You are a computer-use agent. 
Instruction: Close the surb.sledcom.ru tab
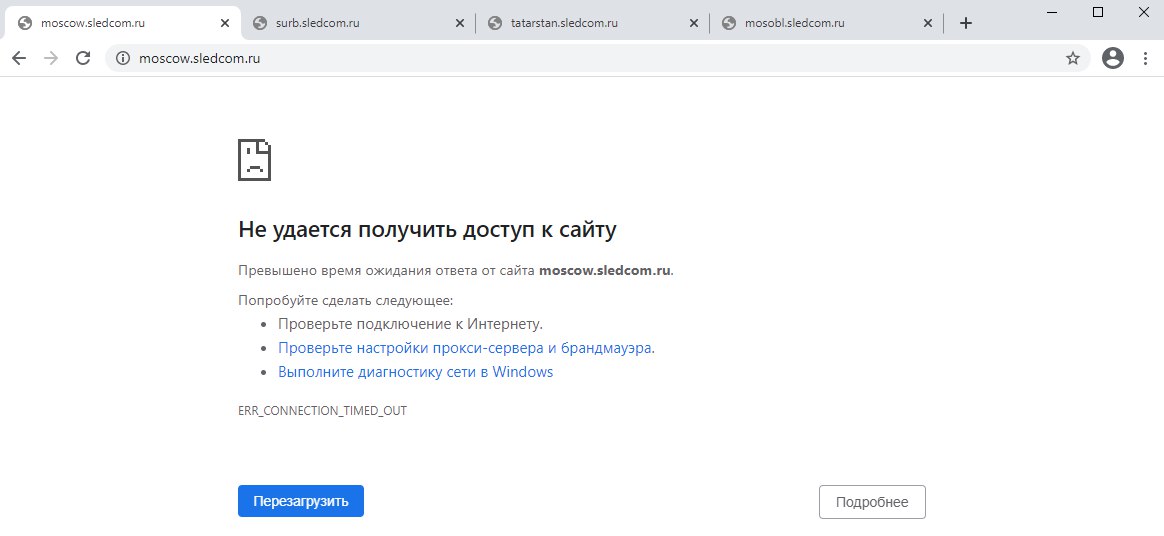click(x=460, y=23)
